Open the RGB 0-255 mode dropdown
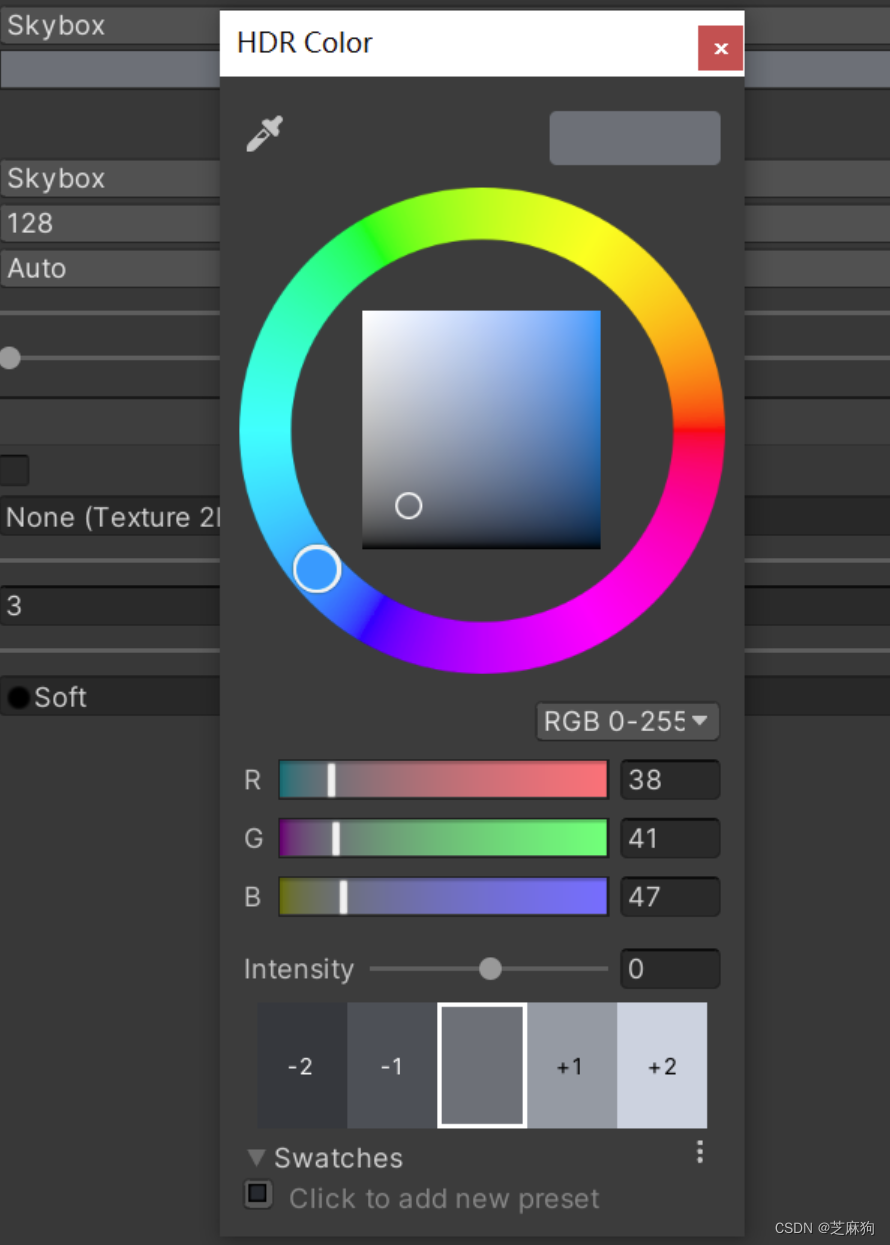Screen dimensions: 890x1245 coord(627,721)
